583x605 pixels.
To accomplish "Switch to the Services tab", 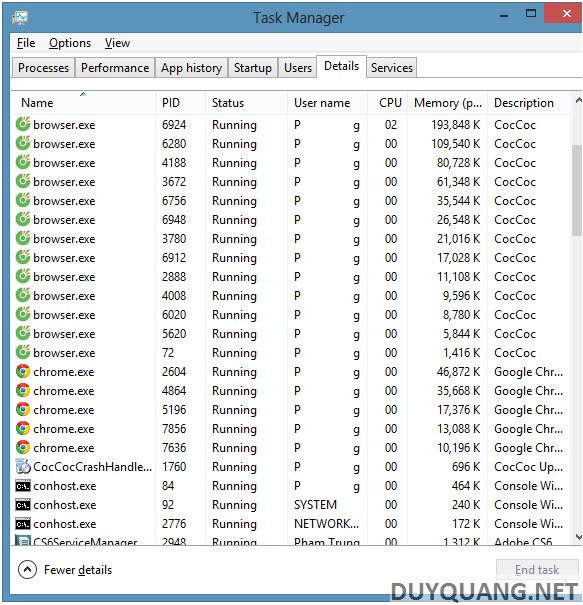I will point(392,68).
